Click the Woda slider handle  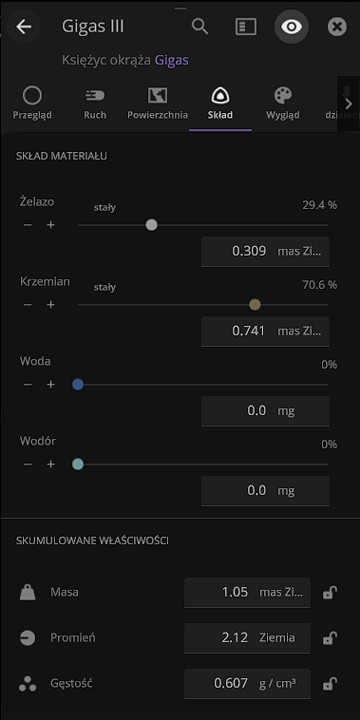click(x=78, y=385)
